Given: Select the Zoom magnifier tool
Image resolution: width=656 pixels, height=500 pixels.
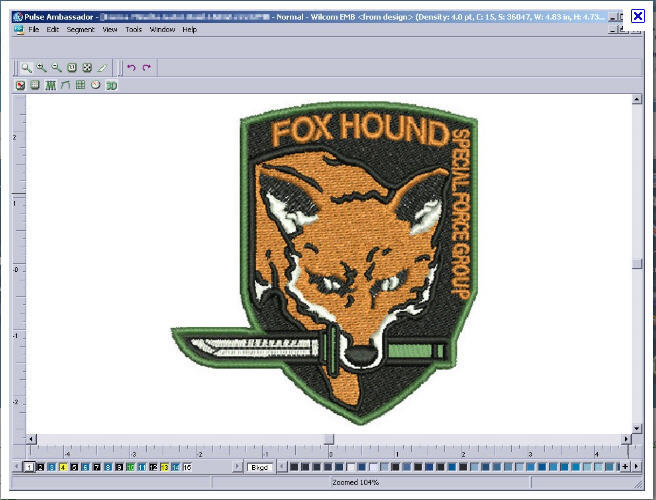Looking at the screenshot, I should pyautogui.click(x=27, y=68).
